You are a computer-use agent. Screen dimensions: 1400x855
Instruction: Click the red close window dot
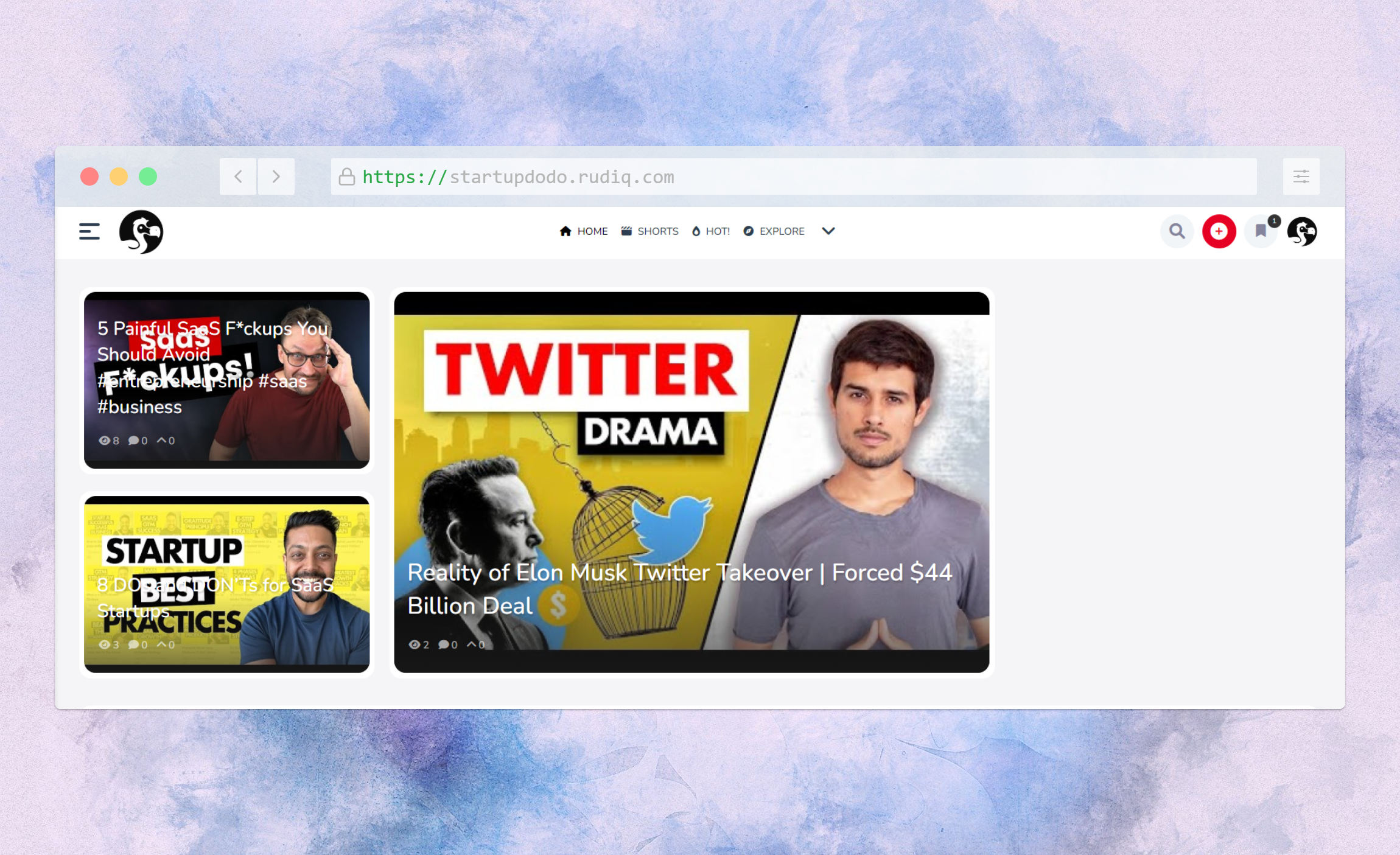(89, 176)
